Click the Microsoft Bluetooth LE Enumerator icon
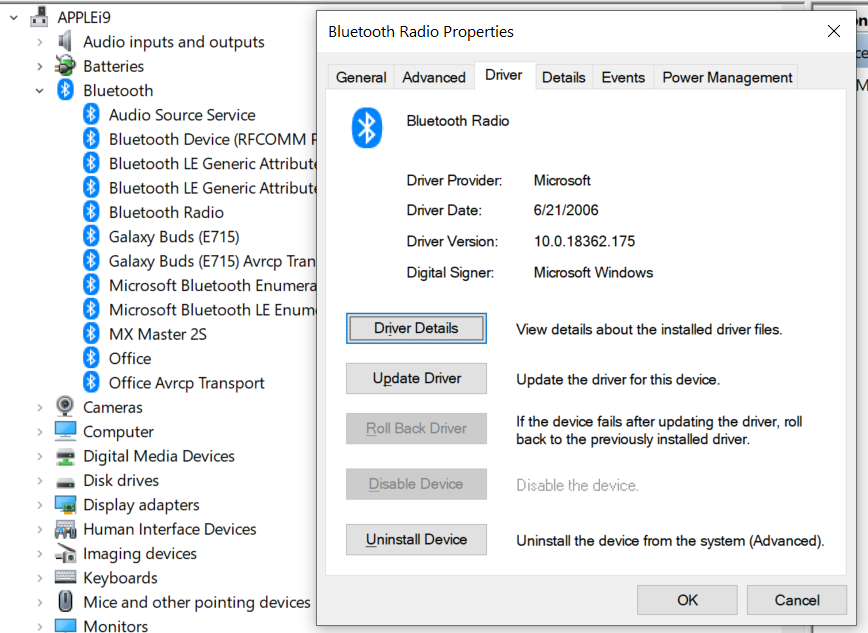 tap(91, 309)
